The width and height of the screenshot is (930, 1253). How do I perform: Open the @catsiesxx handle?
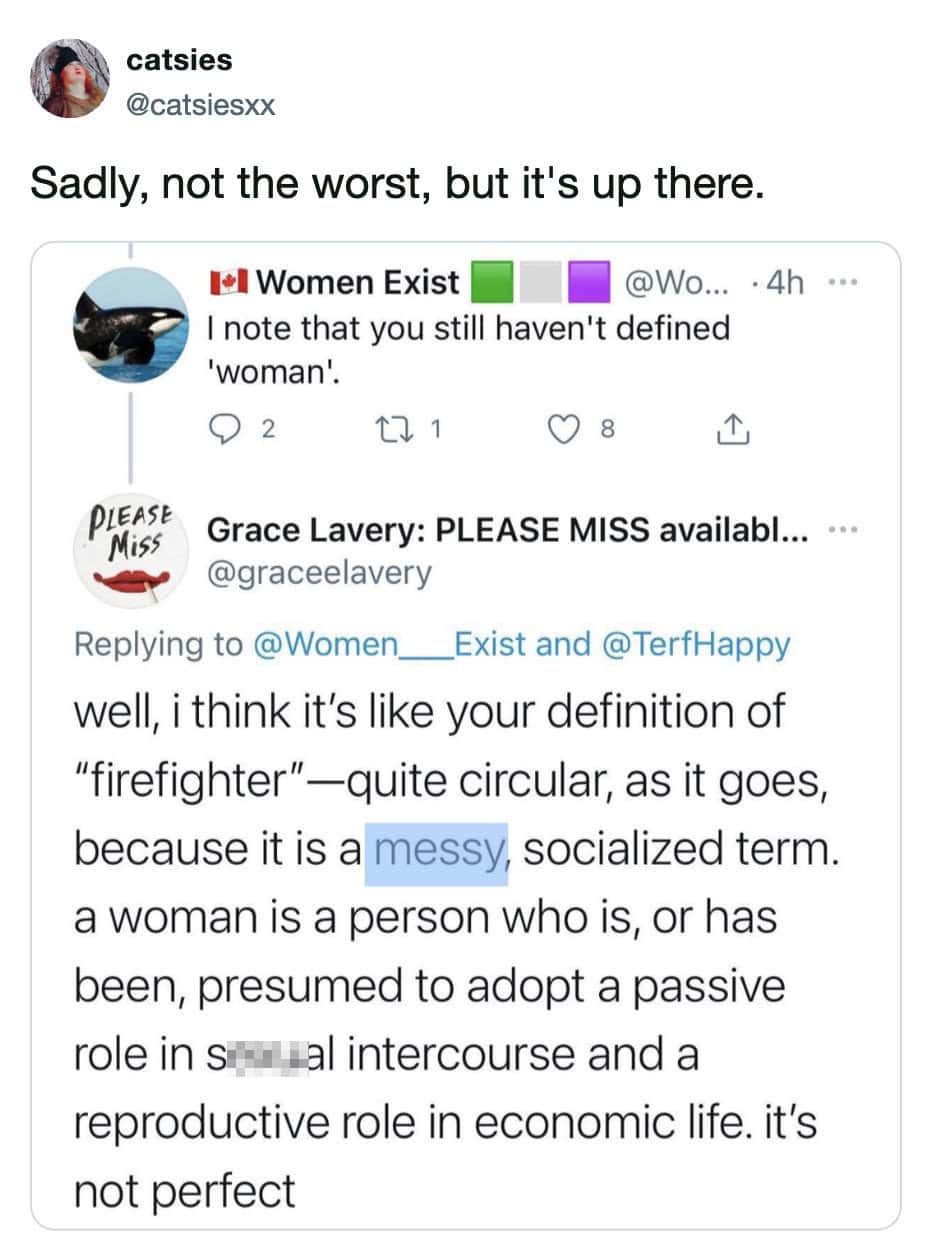200,105
